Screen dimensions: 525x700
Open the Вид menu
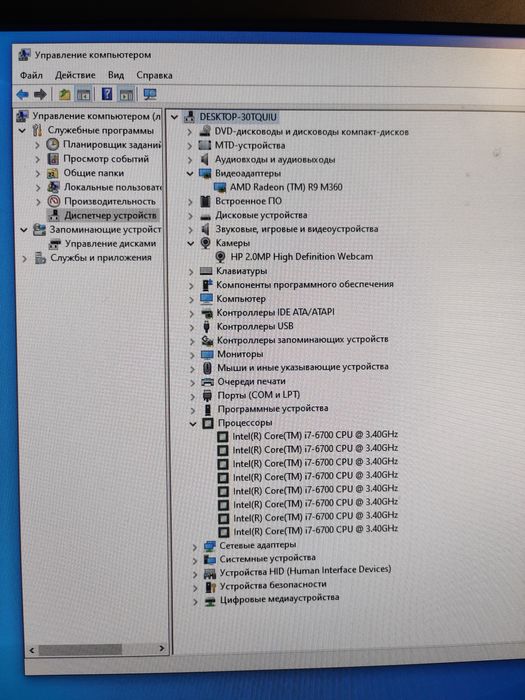(x=116, y=75)
